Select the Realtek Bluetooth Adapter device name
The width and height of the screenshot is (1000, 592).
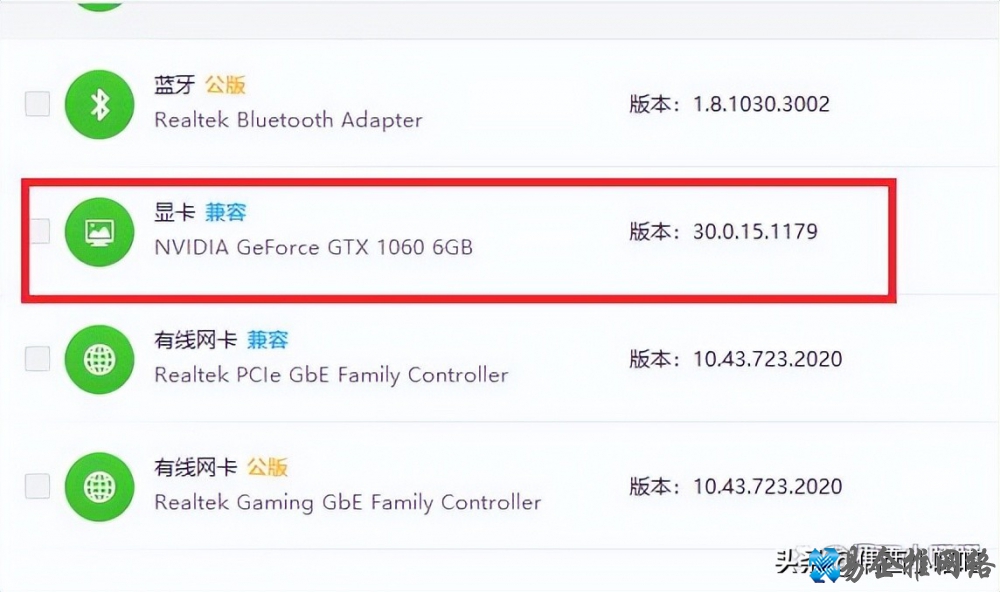(x=288, y=120)
